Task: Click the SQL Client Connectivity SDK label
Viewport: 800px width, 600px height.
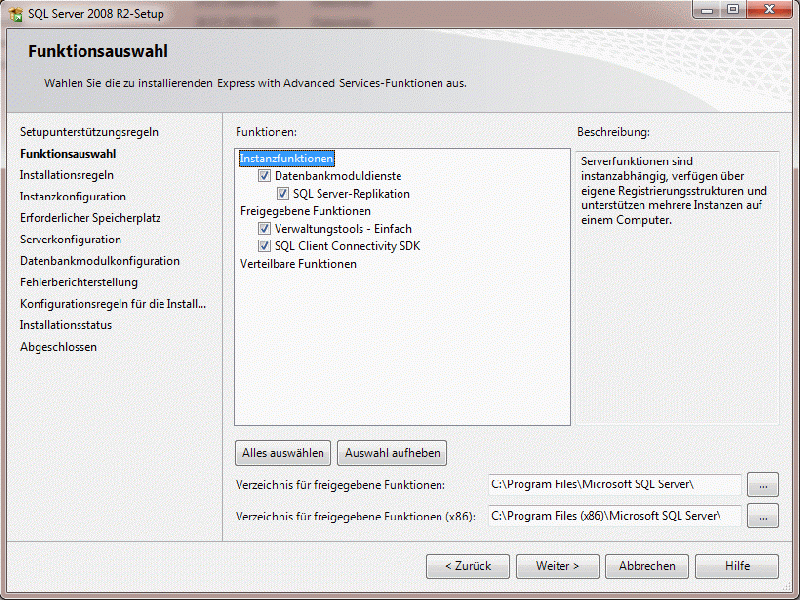Action: pos(347,246)
